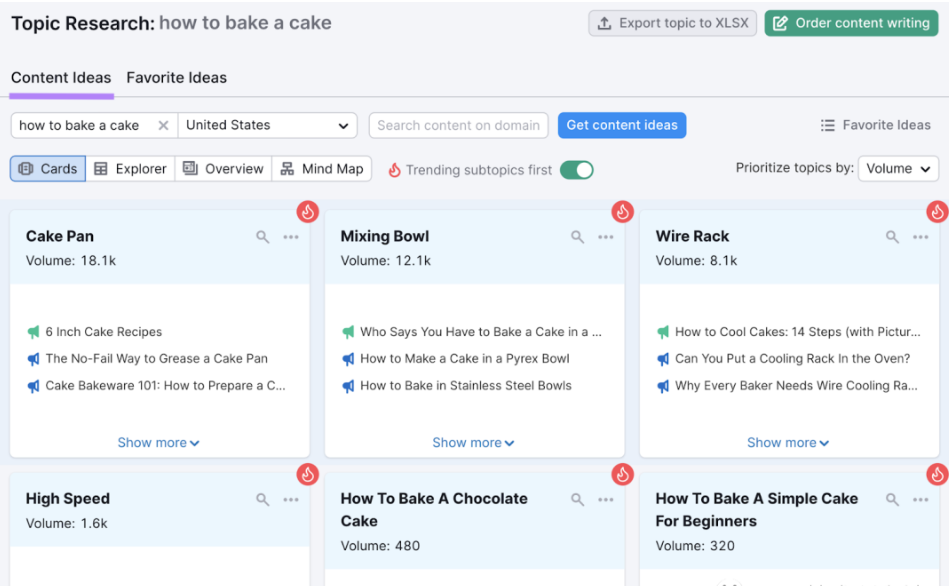Click Export topic to XLSX button
Screen dimensions: 949x586
(x=672, y=23)
